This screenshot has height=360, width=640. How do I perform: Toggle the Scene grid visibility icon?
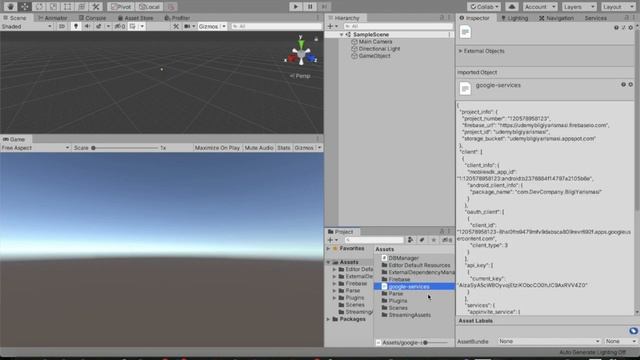point(133,26)
